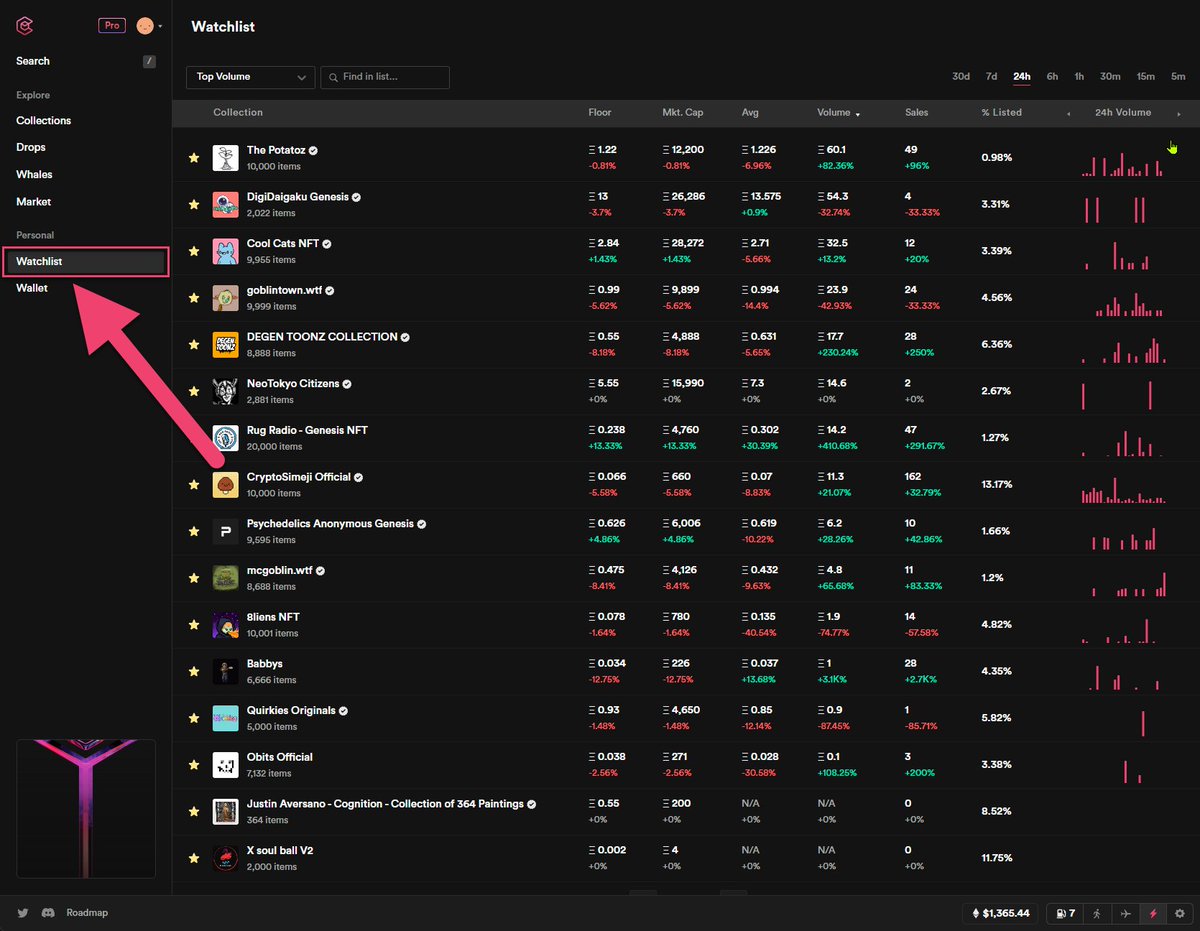The height and width of the screenshot is (931, 1200).
Task: Click the CryptoSimeji Official thumbnail
Action: [225, 485]
